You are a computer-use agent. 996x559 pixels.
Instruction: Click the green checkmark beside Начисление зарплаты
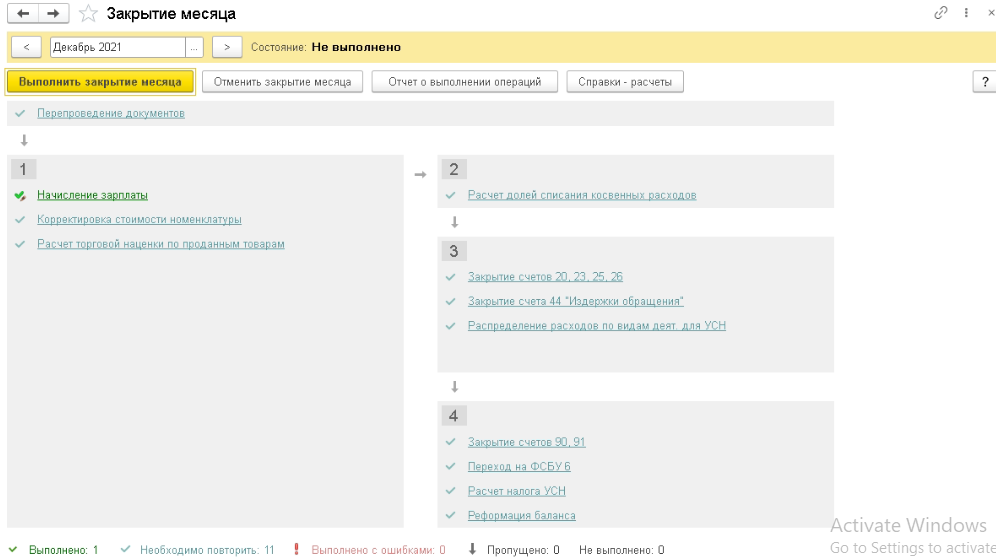point(20,195)
